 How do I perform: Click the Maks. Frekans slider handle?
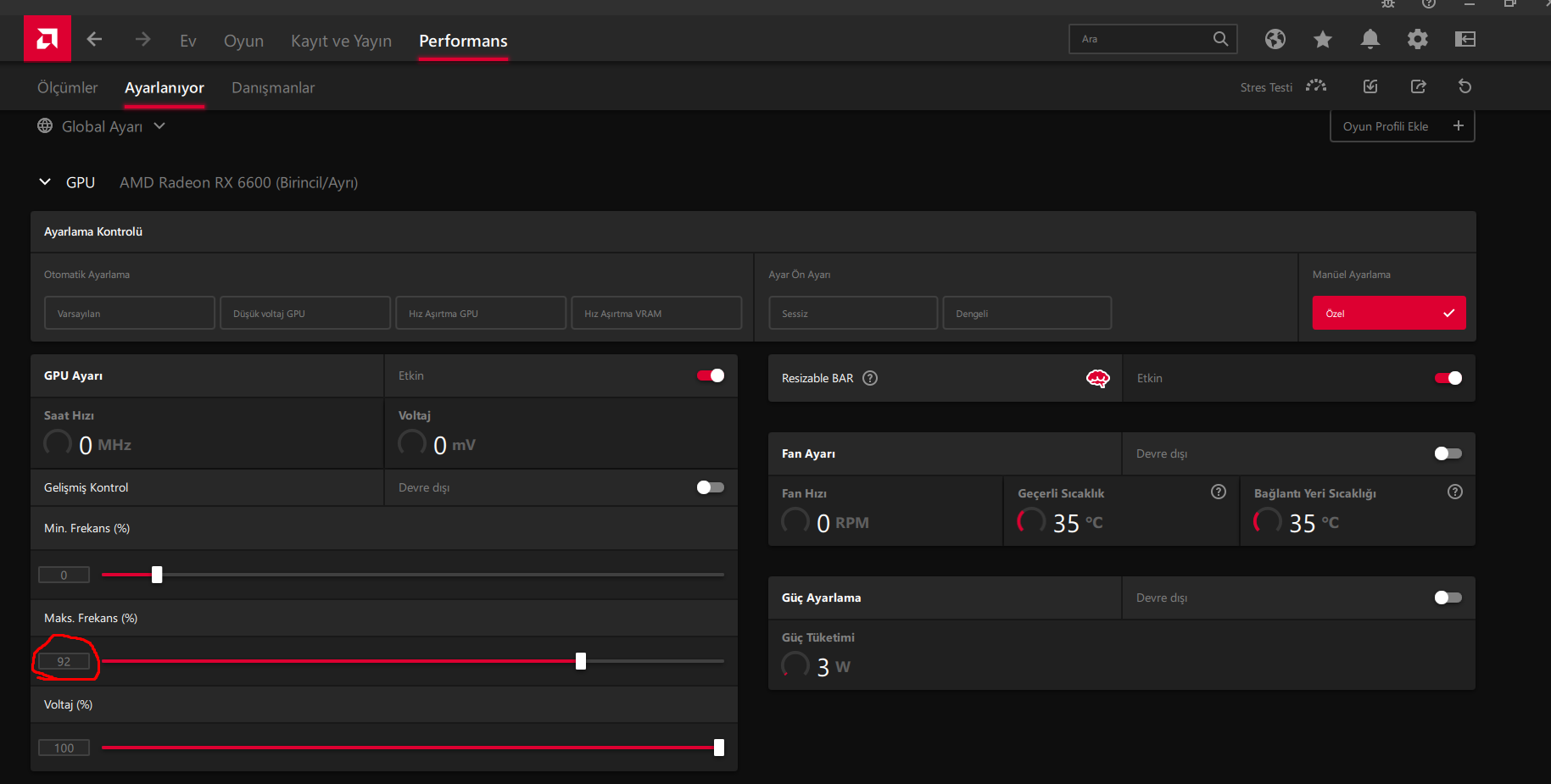(x=581, y=661)
